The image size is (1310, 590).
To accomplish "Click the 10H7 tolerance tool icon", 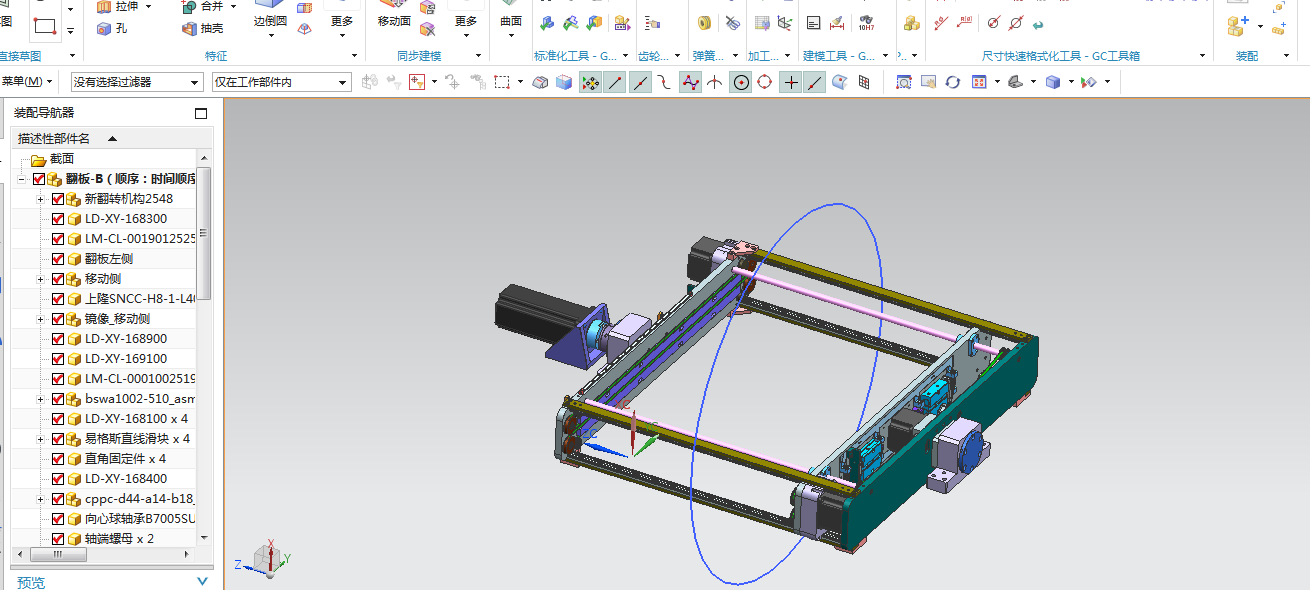I will 866,22.
